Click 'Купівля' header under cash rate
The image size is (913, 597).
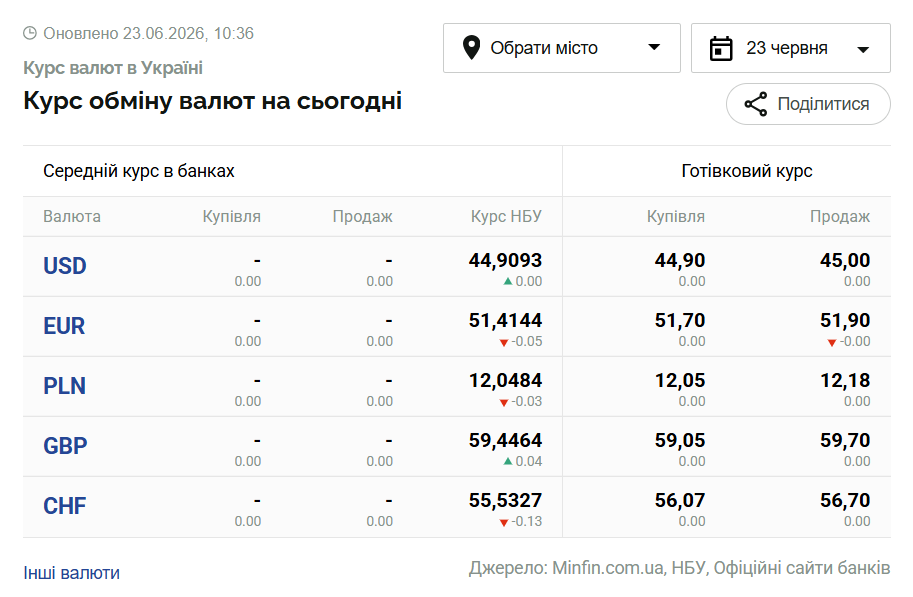676,217
